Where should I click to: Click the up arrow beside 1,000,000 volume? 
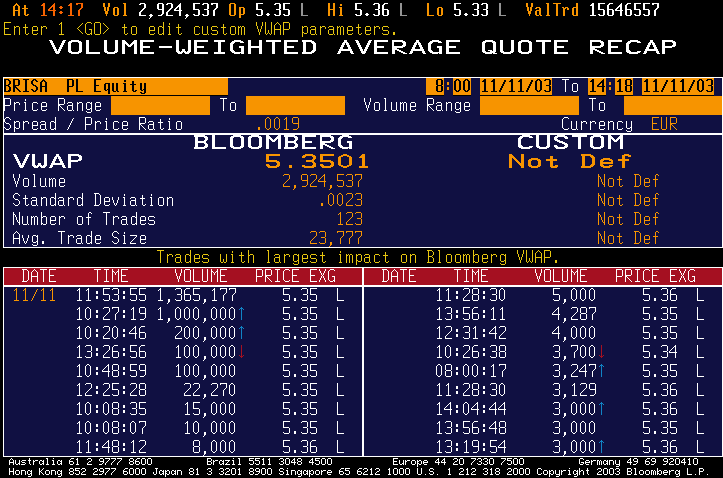tap(242, 314)
